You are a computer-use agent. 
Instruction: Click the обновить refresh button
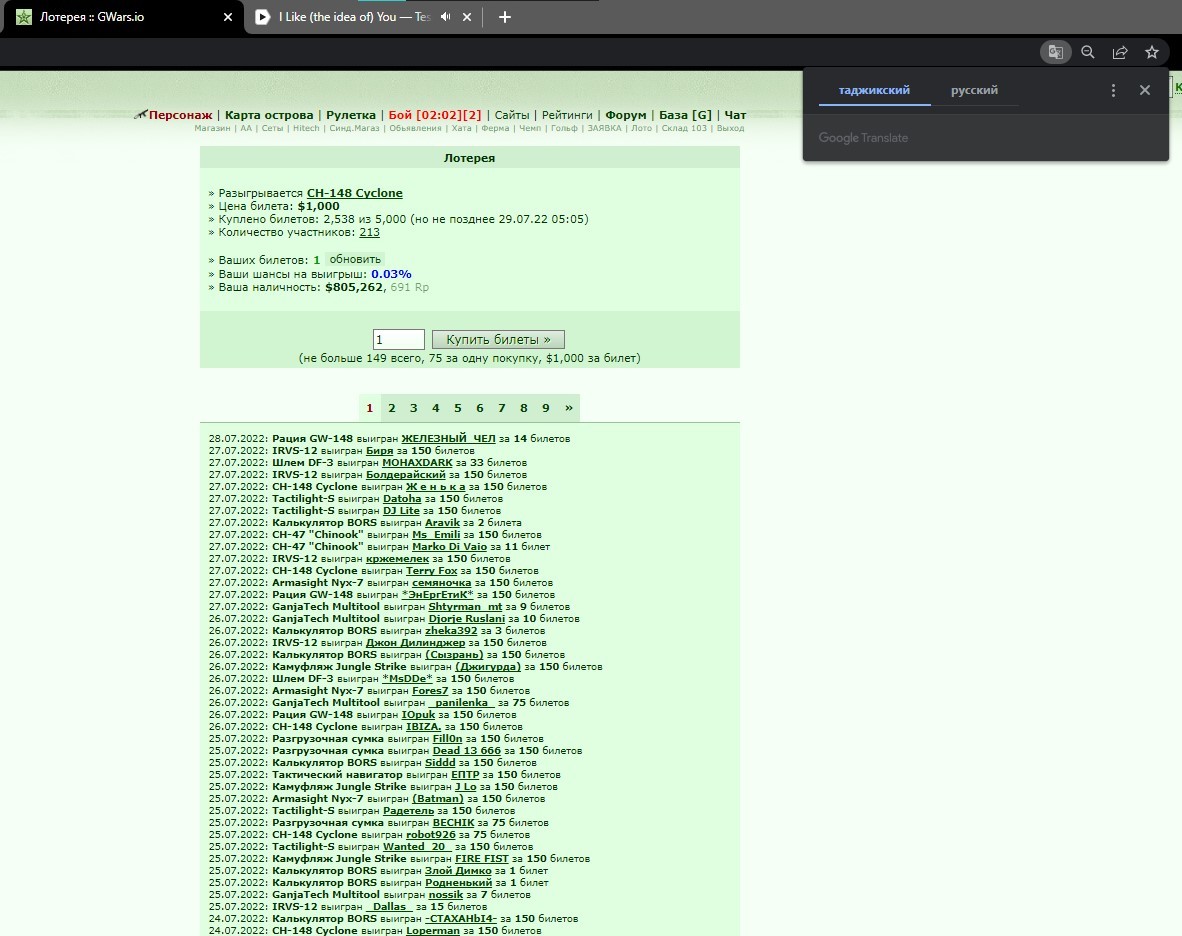pyautogui.click(x=355, y=259)
